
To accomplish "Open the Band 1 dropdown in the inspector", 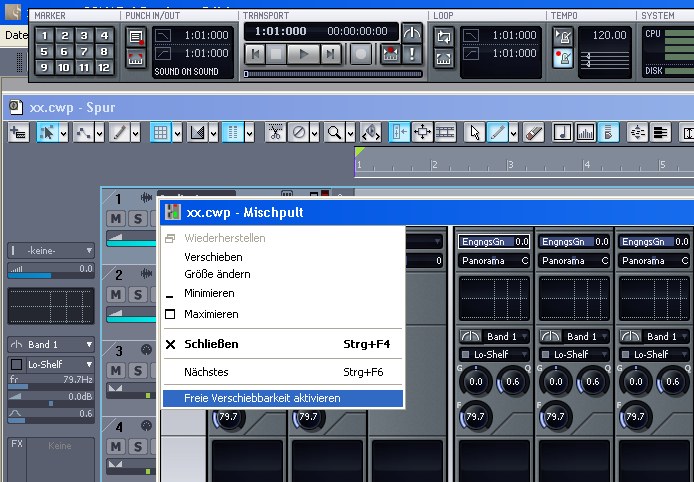I will [51, 344].
